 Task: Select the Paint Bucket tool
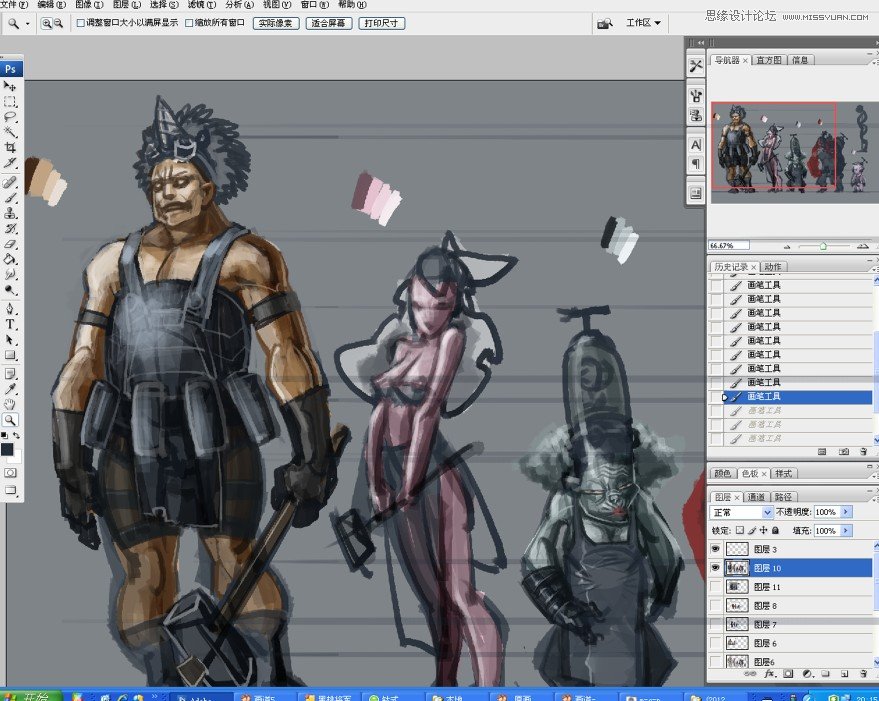click(10, 259)
